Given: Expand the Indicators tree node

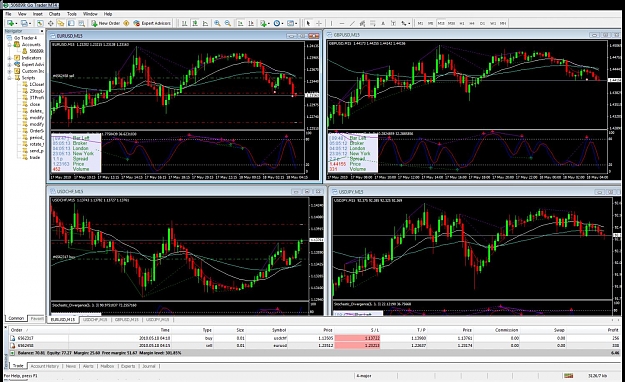Looking at the screenshot, I should pyautogui.click(x=10, y=58).
